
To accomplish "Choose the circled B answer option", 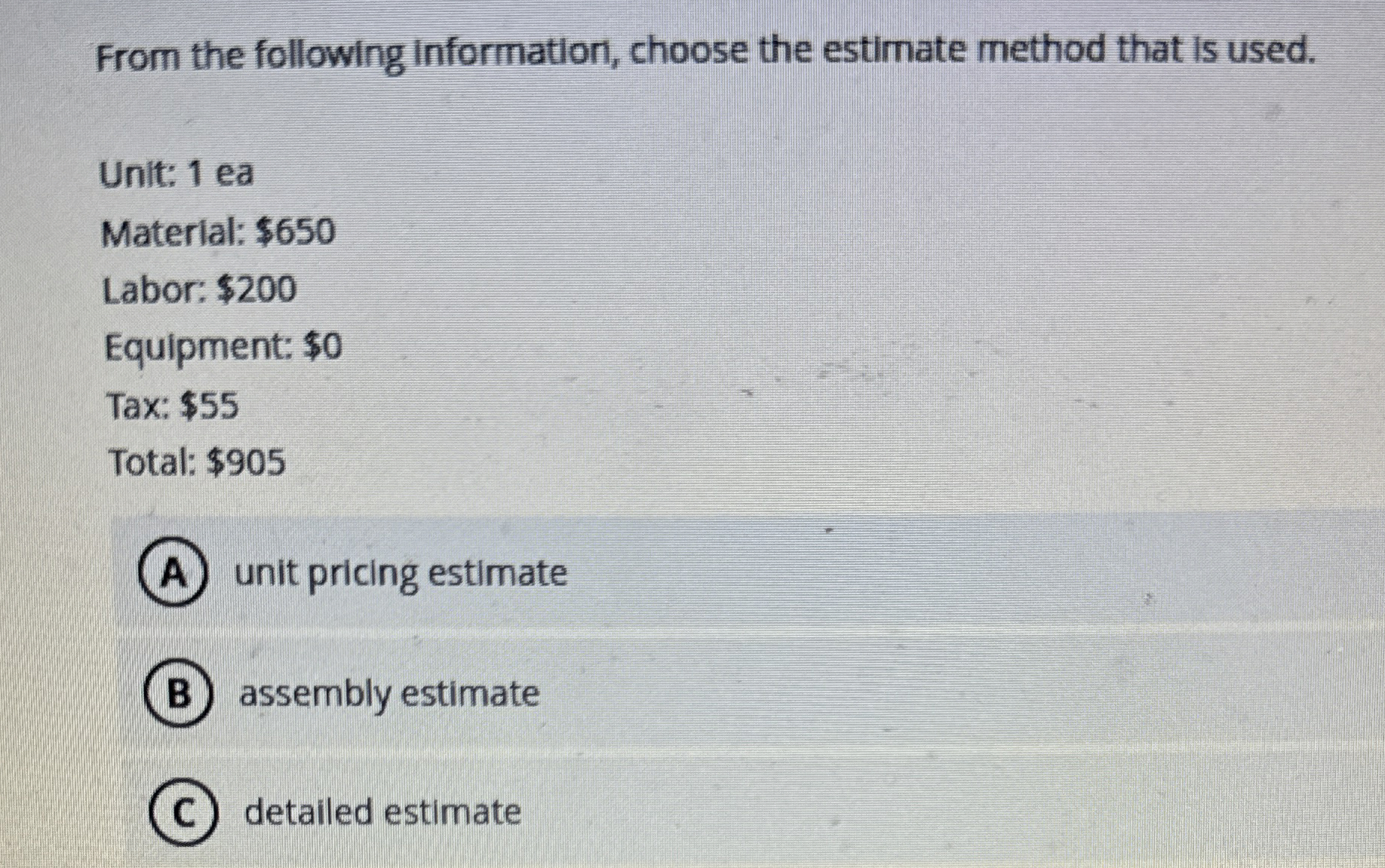I will point(177,694).
